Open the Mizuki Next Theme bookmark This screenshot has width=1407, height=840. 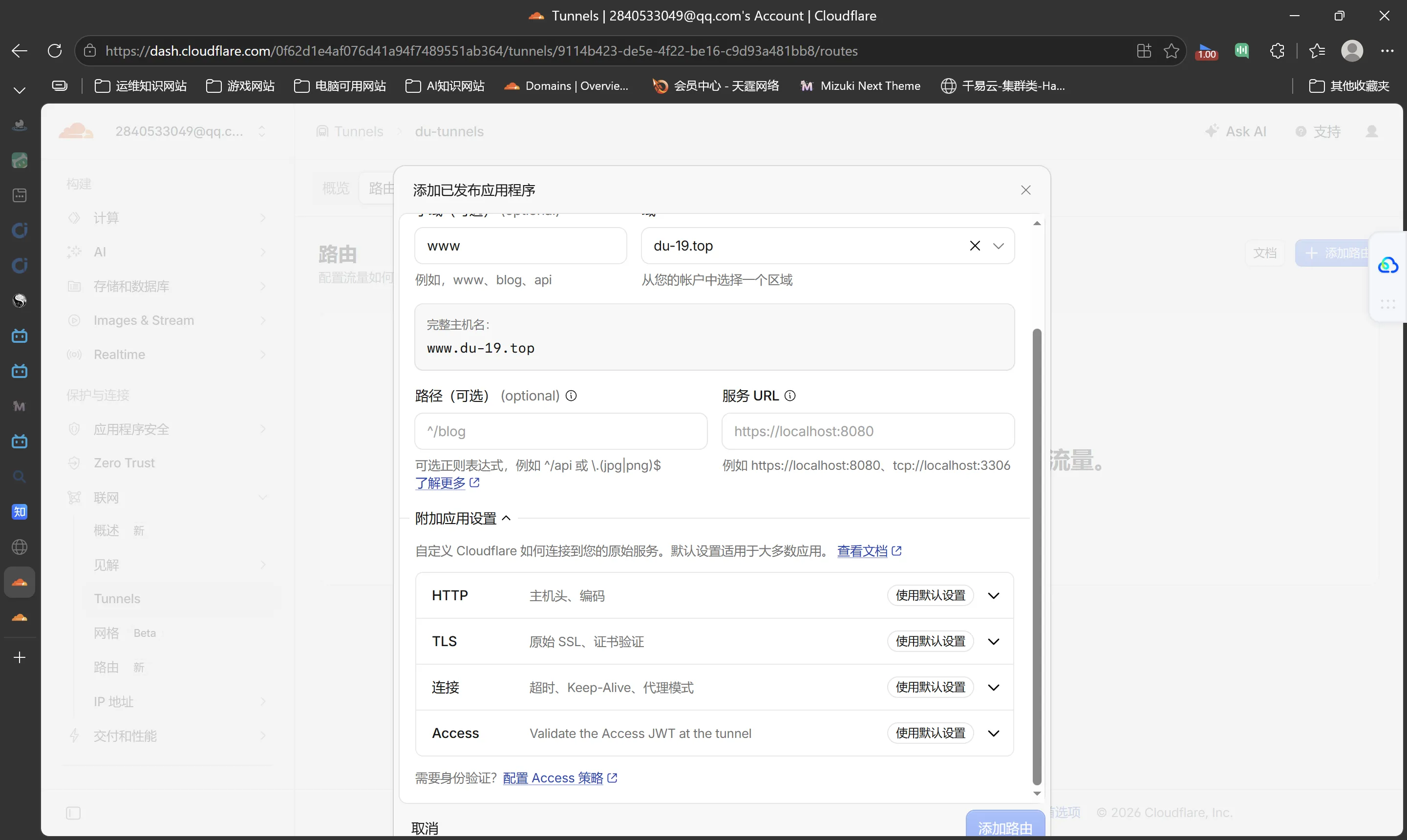tap(860, 85)
